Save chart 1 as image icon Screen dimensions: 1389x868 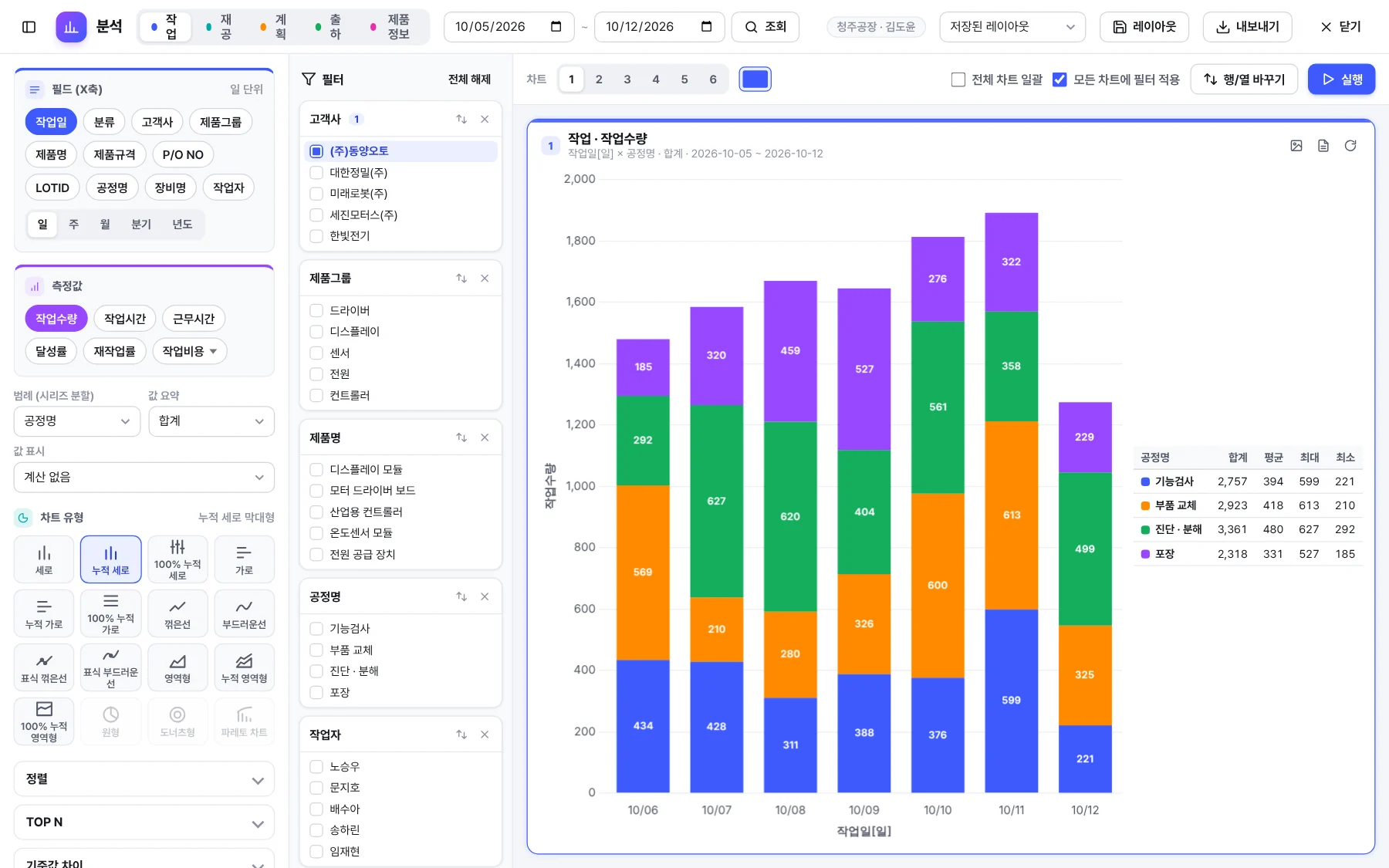point(1296,146)
